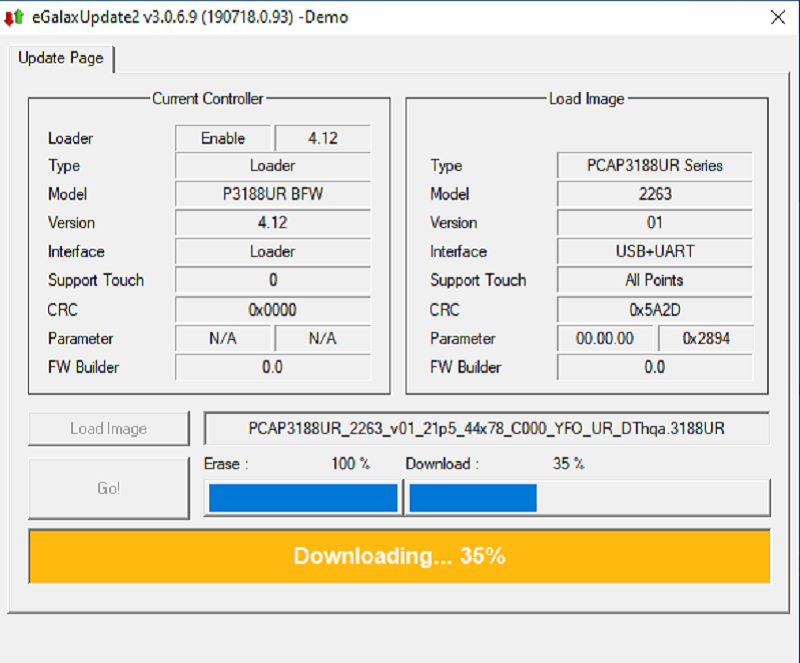Screen dimensions: 800x663
Task: Click the Current Controller Model field P3188UR BFW
Action: pyautogui.click(x=272, y=194)
